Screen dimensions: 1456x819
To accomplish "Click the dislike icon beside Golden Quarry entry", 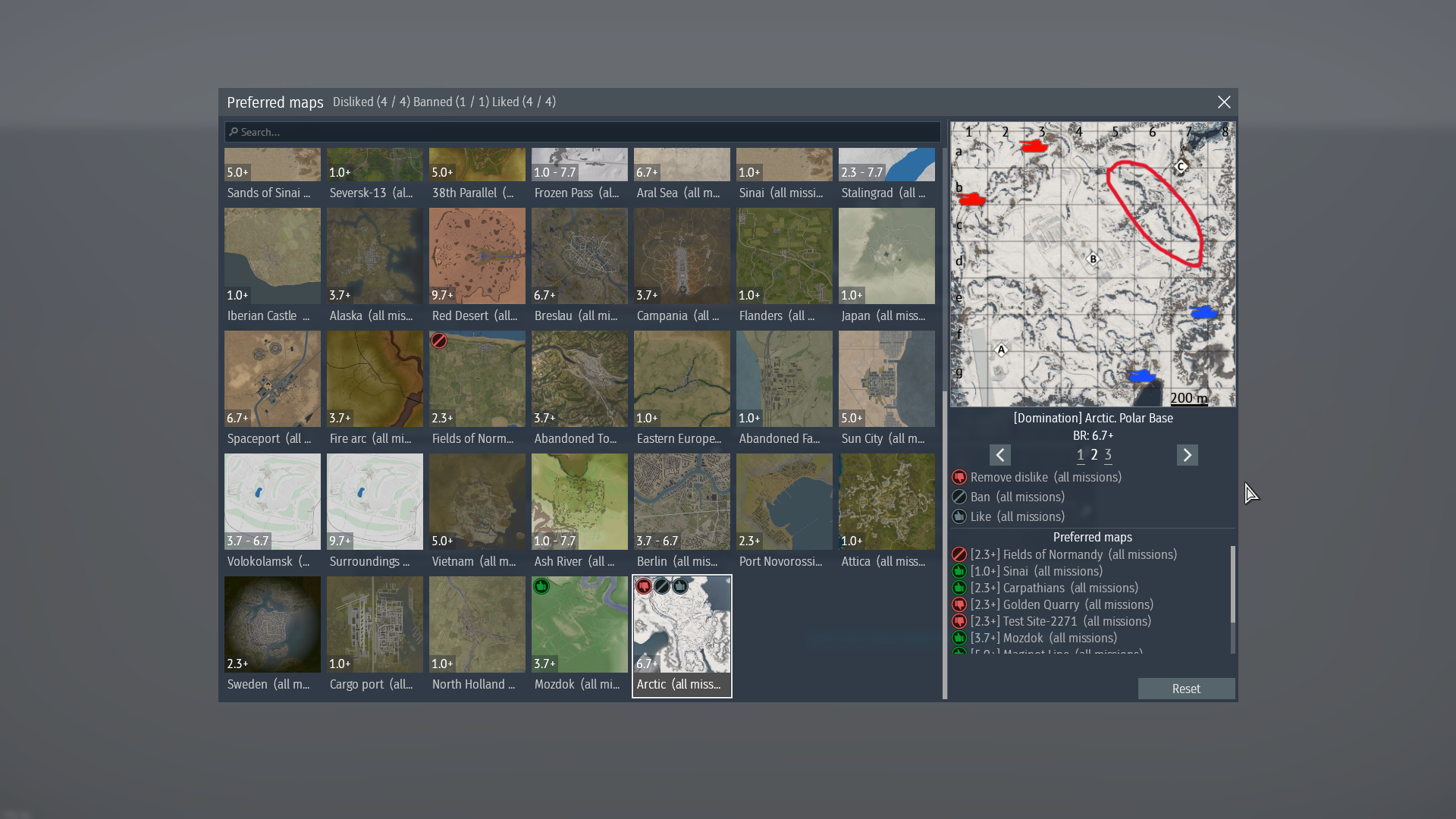I will point(959,605).
